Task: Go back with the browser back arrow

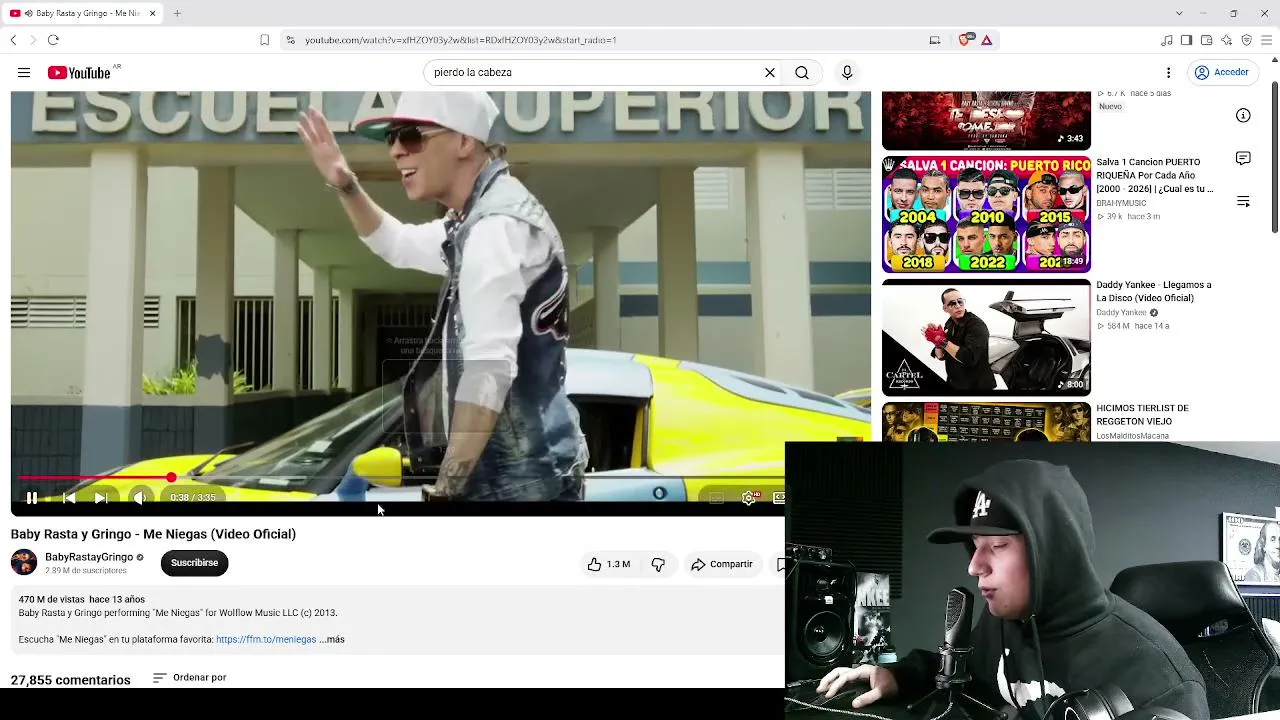Action: click(x=13, y=40)
